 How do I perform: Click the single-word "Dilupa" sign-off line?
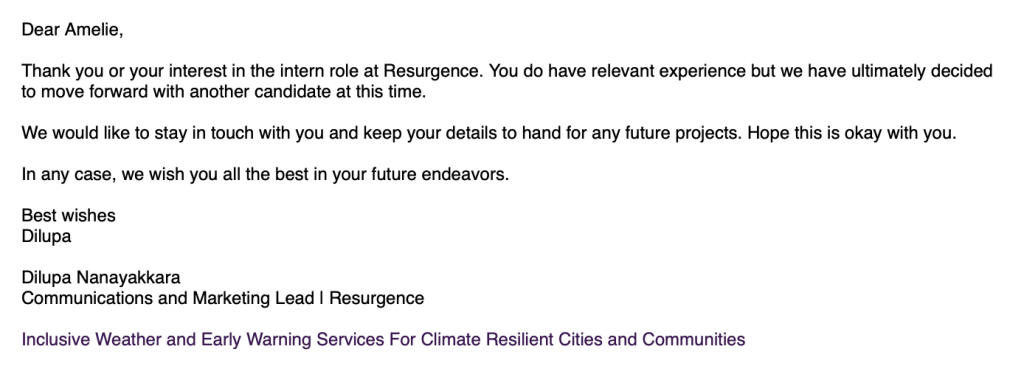pos(46,236)
